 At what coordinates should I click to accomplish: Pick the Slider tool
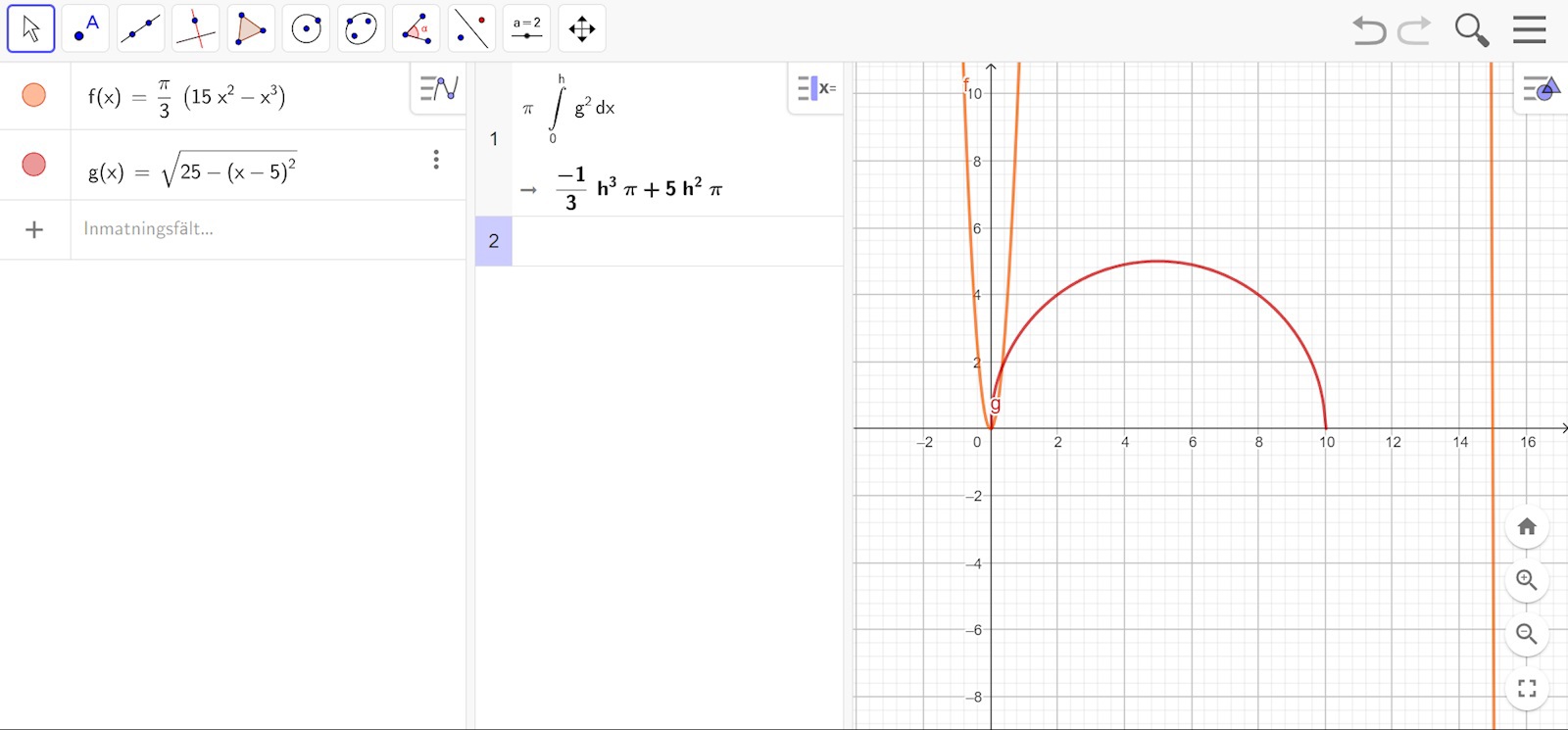pyautogui.click(x=526, y=28)
